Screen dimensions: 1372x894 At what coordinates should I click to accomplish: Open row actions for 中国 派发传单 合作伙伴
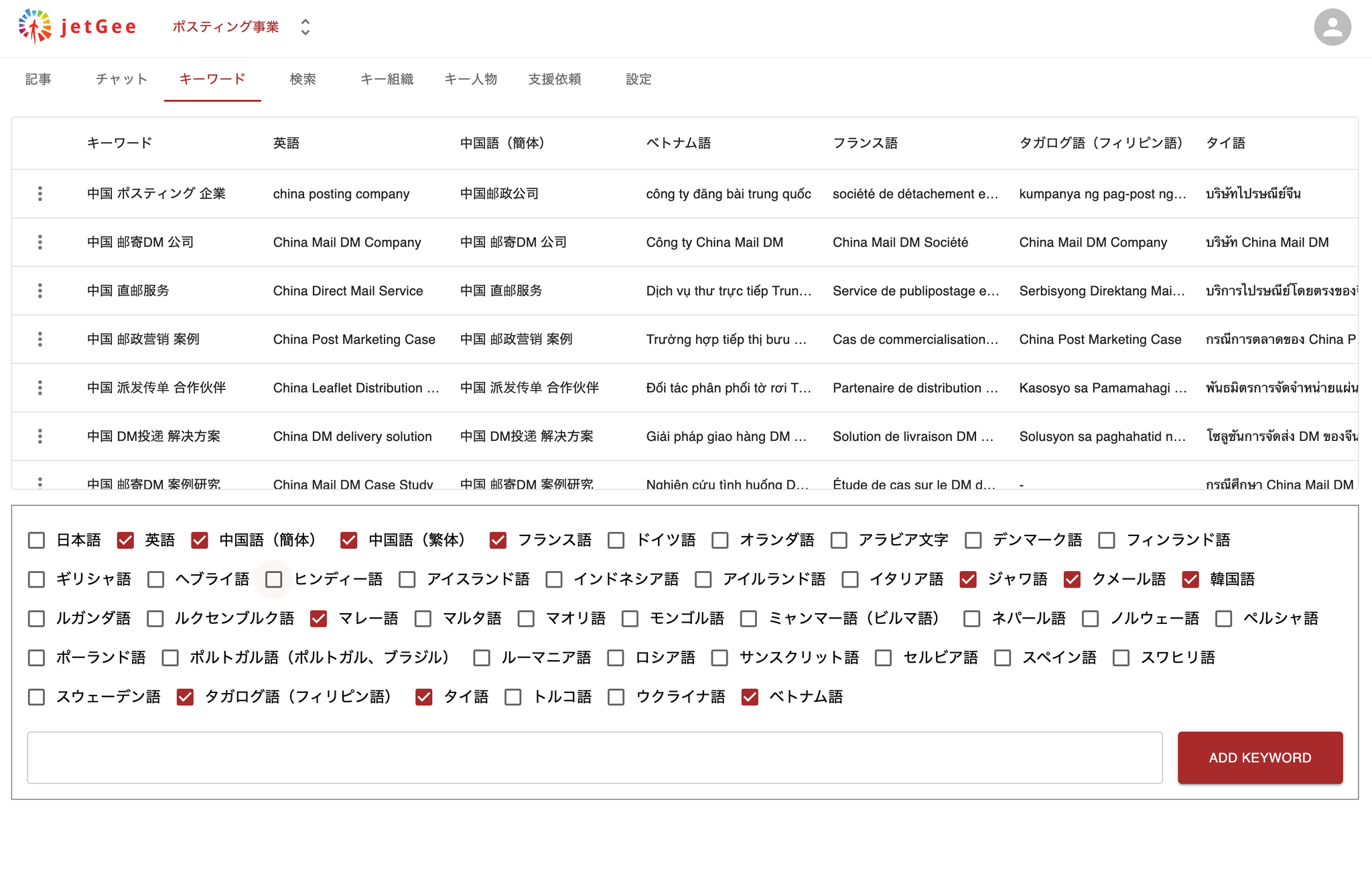[40, 388]
